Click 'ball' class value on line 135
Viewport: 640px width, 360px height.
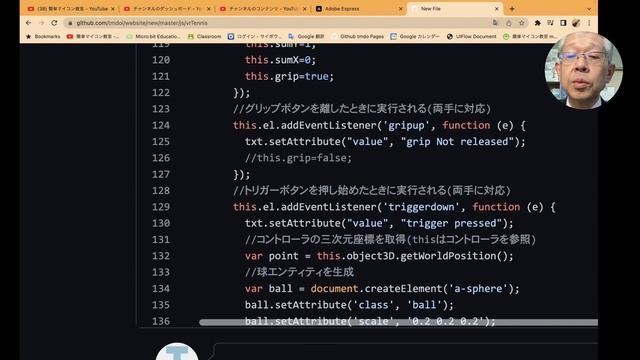point(424,305)
